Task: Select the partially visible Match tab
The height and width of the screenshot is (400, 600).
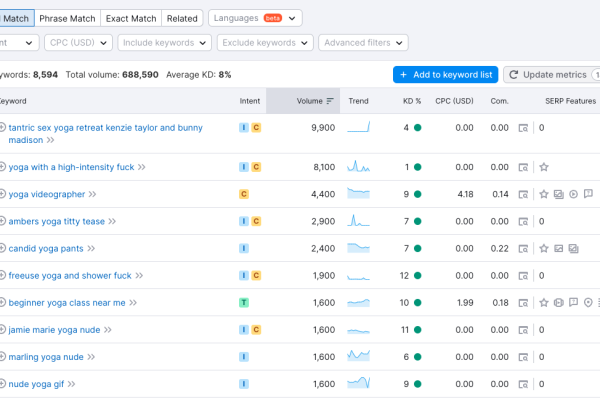Action: click(x=16, y=18)
